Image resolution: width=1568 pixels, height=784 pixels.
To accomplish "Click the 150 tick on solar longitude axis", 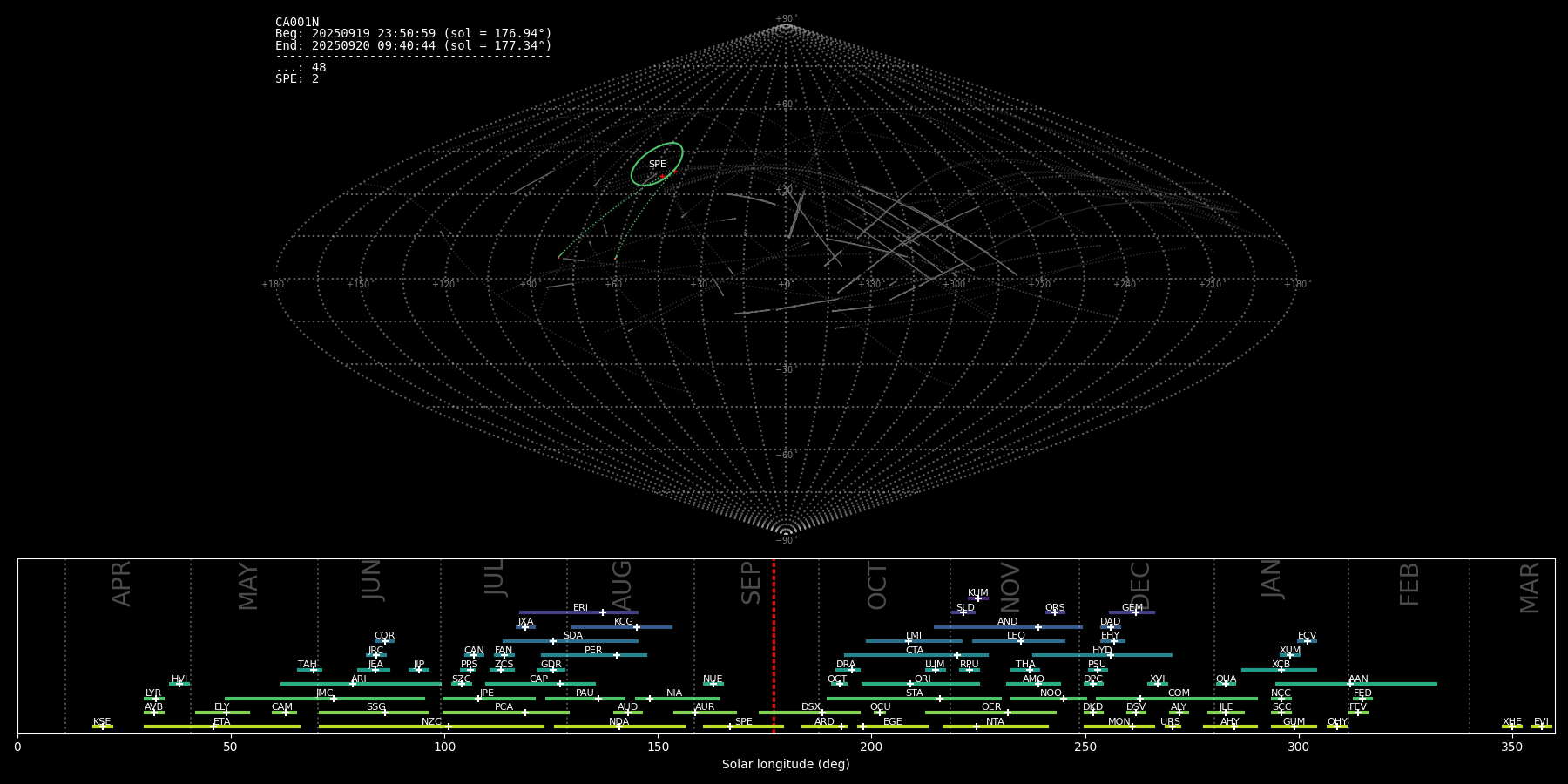I will tap(658, 747).
